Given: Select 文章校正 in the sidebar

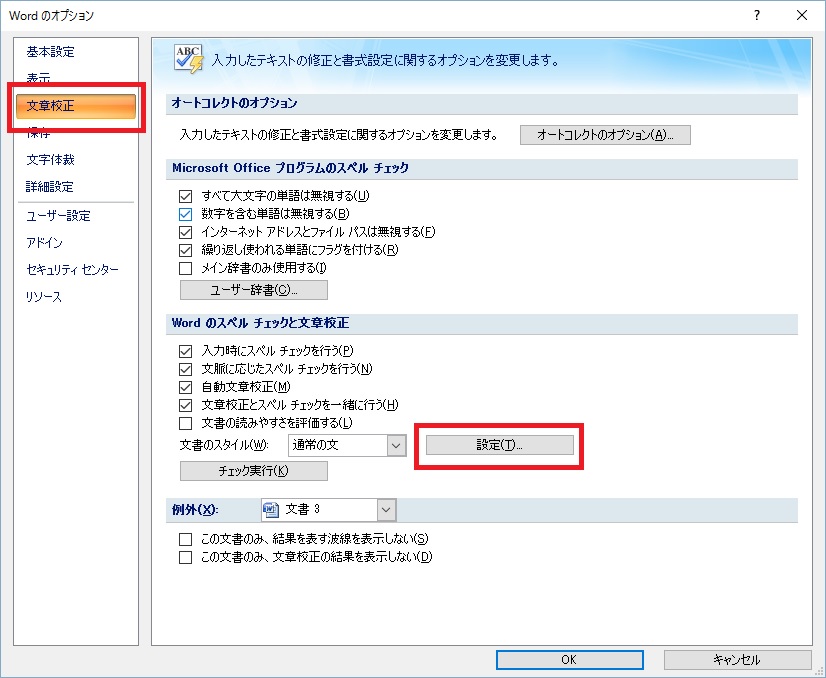Looking at the screenshot, I should pos(76,106).
